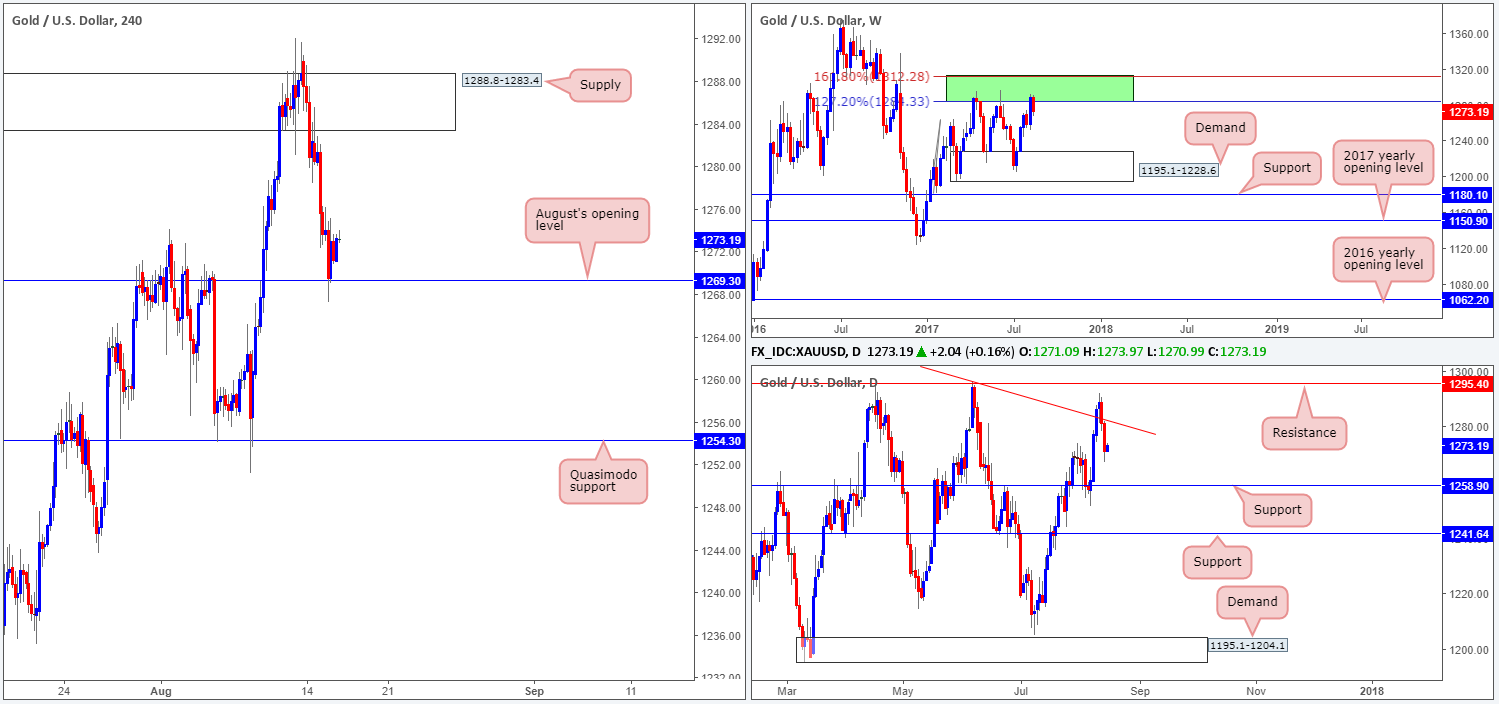The width and height of the screenshot is (1499, 704).
Task: Click the 1288.8-1283.4 supply zone label
Action: [x=502, y=80]
